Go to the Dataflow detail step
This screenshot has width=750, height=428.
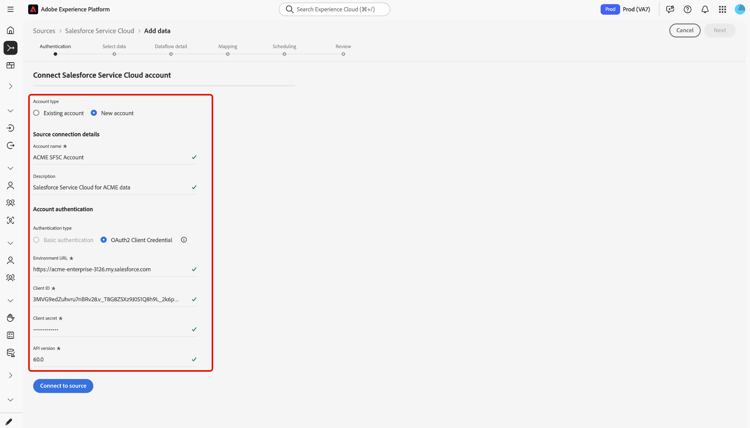point(171,49)
